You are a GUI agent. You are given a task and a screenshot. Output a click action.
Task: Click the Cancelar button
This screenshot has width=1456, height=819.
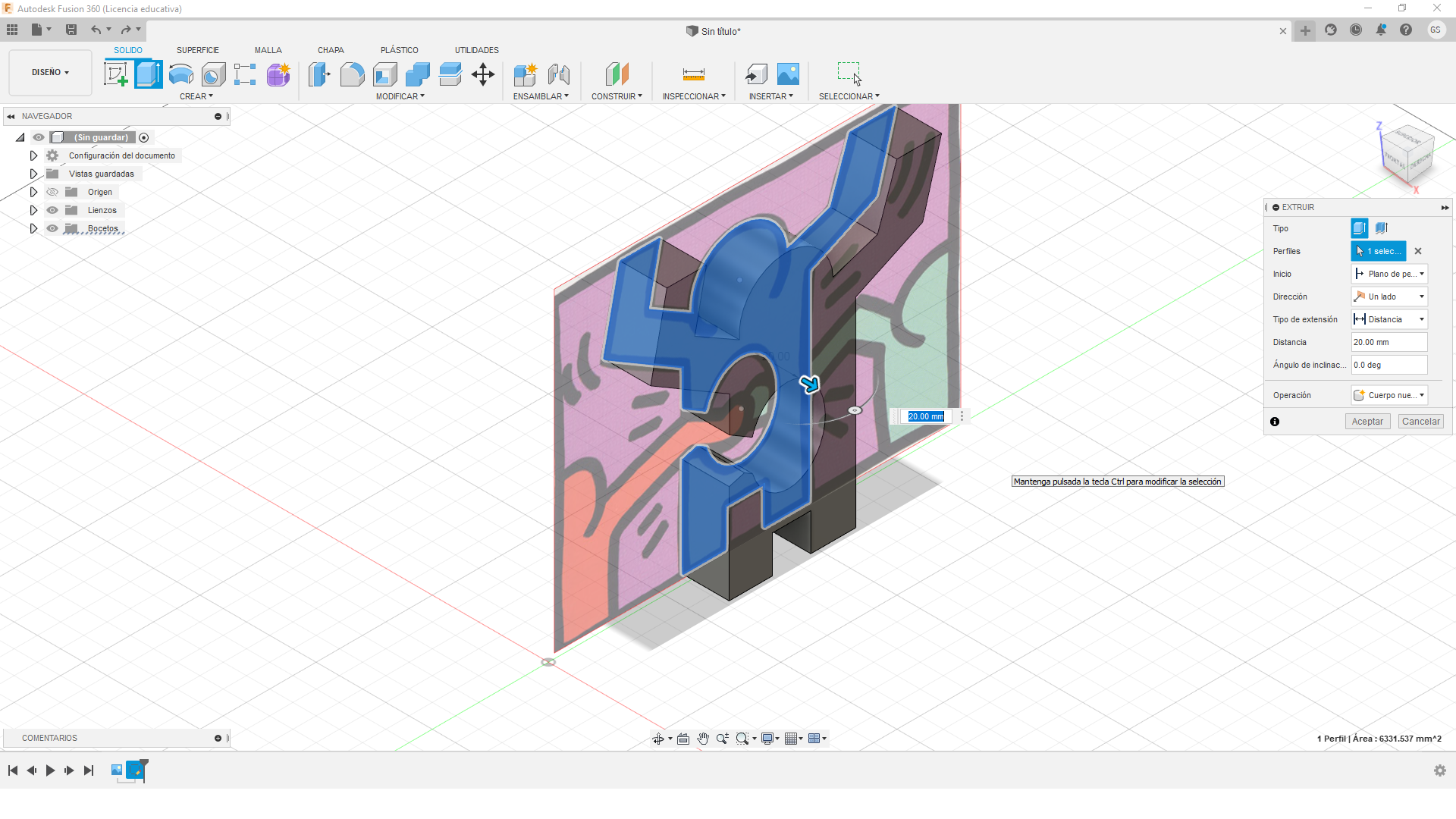click(x=1421, y=422)
